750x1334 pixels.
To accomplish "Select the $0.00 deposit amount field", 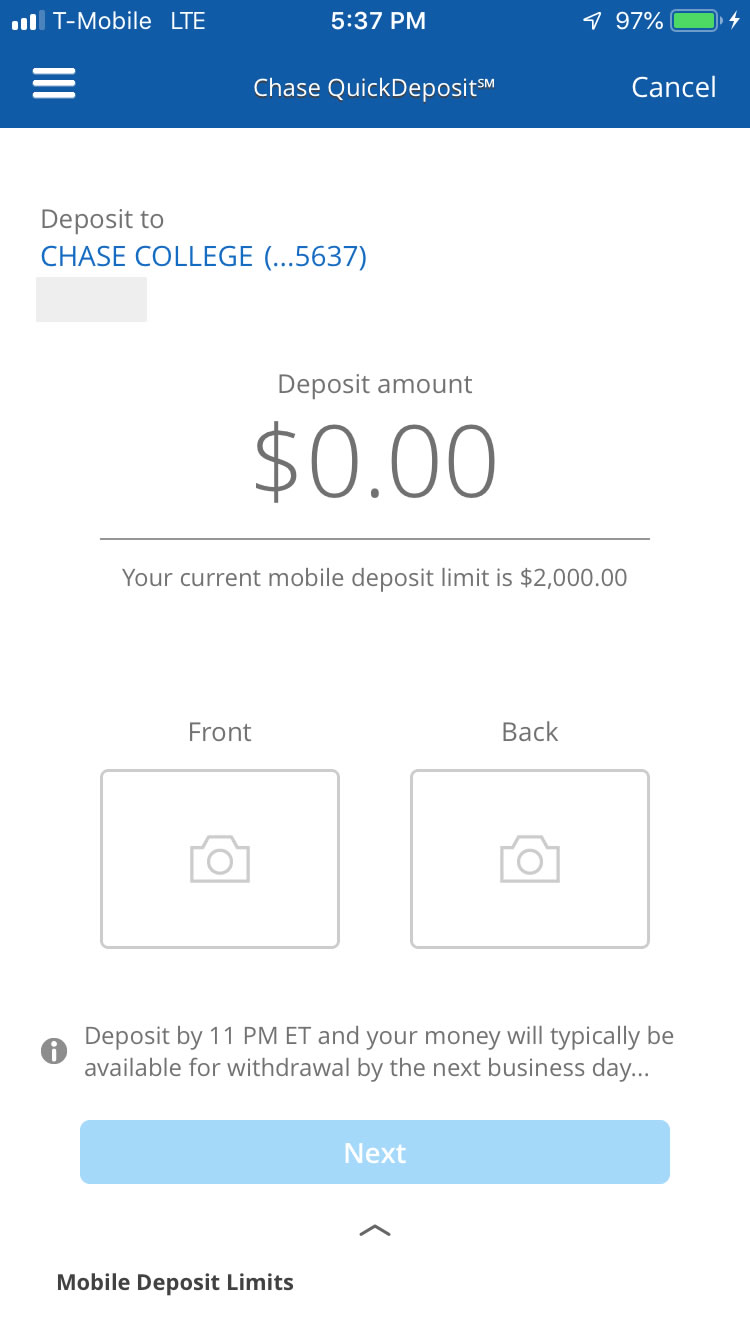I will [375, 462].
